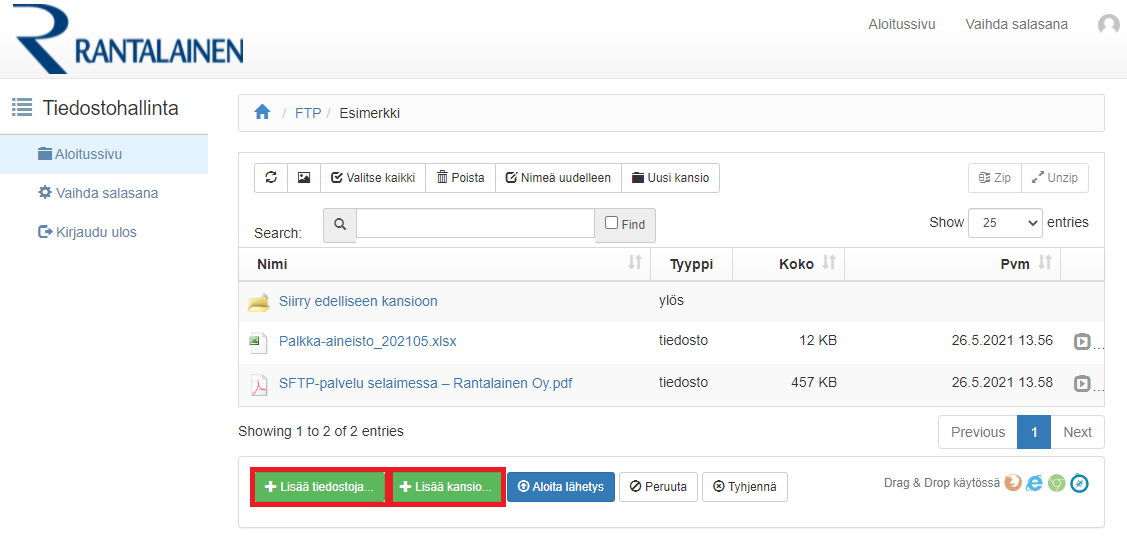
Task: Enable the Find checkbox
Action: coord(611,224)
